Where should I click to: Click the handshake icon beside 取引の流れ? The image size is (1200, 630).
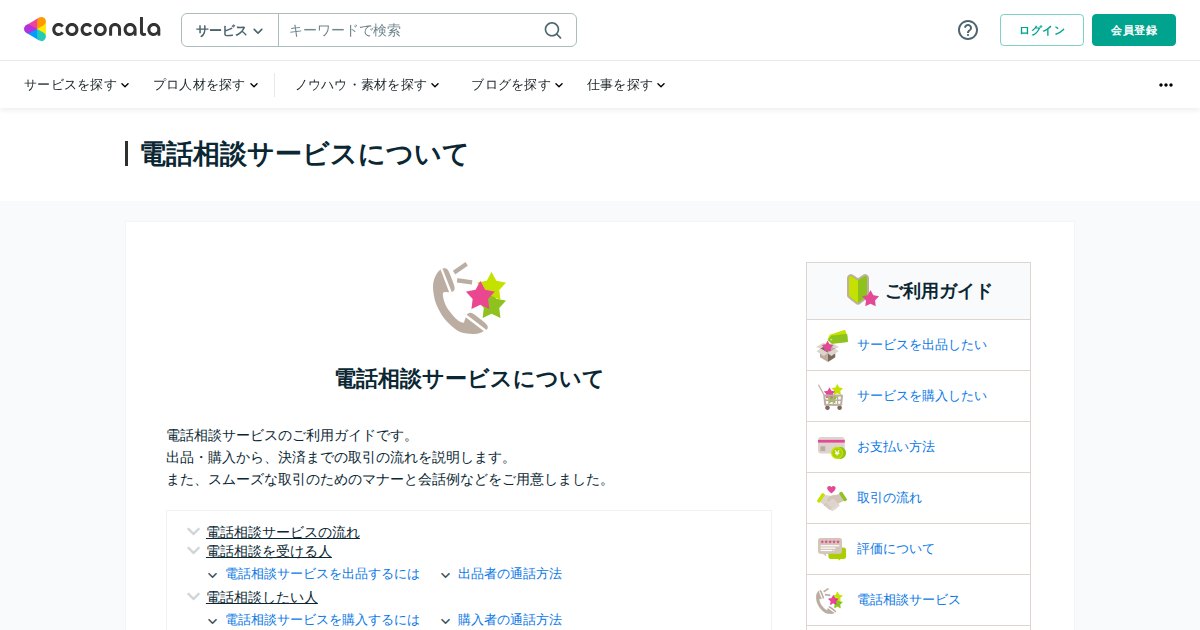(831, 498)
